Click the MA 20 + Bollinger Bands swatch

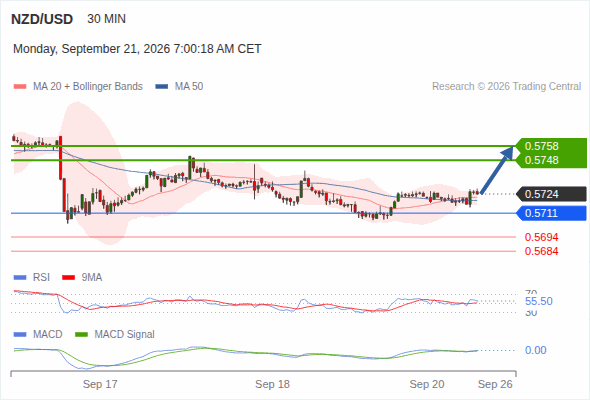(20, 87)
